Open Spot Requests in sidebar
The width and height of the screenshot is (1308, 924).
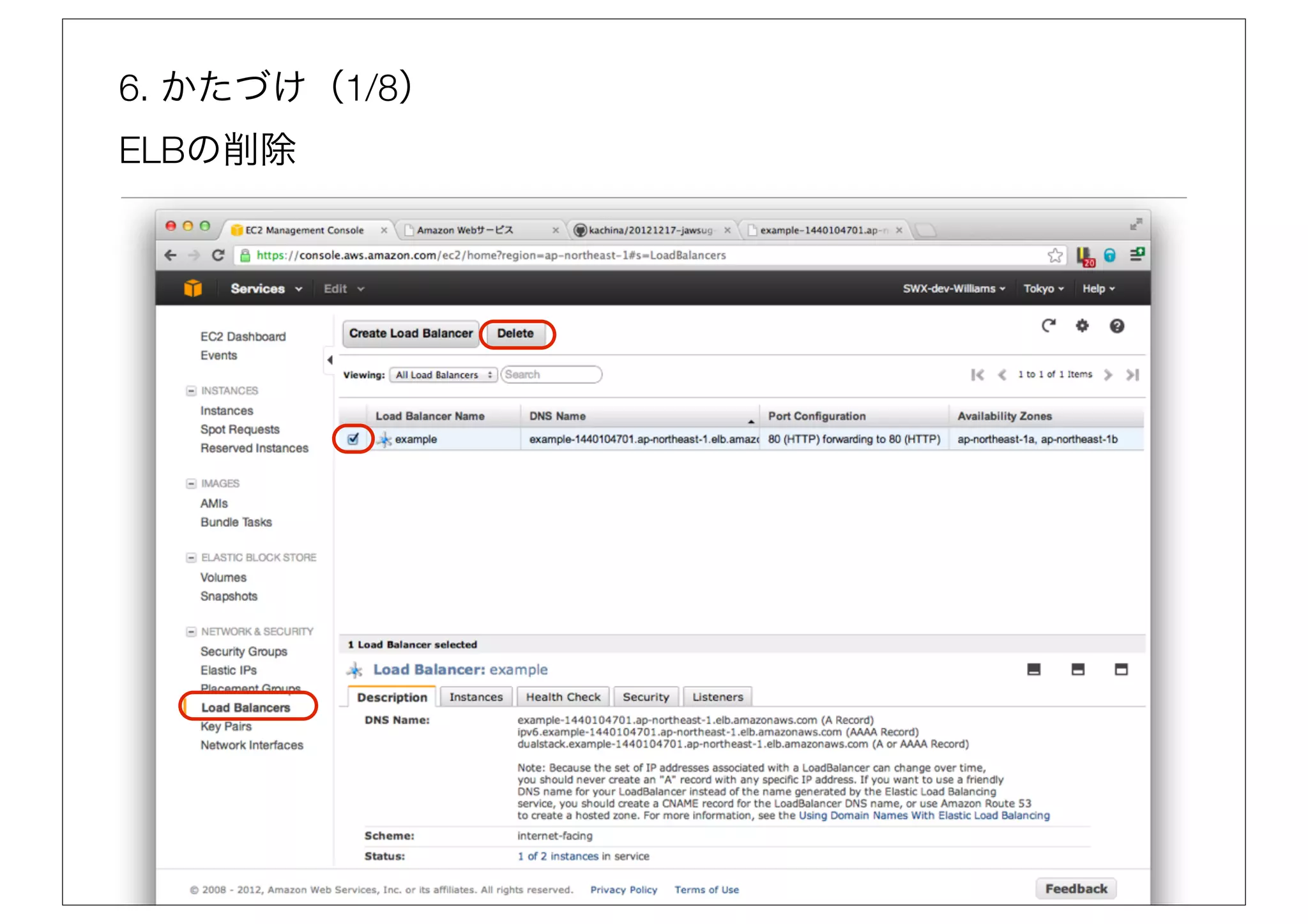[x=240, y=429]
